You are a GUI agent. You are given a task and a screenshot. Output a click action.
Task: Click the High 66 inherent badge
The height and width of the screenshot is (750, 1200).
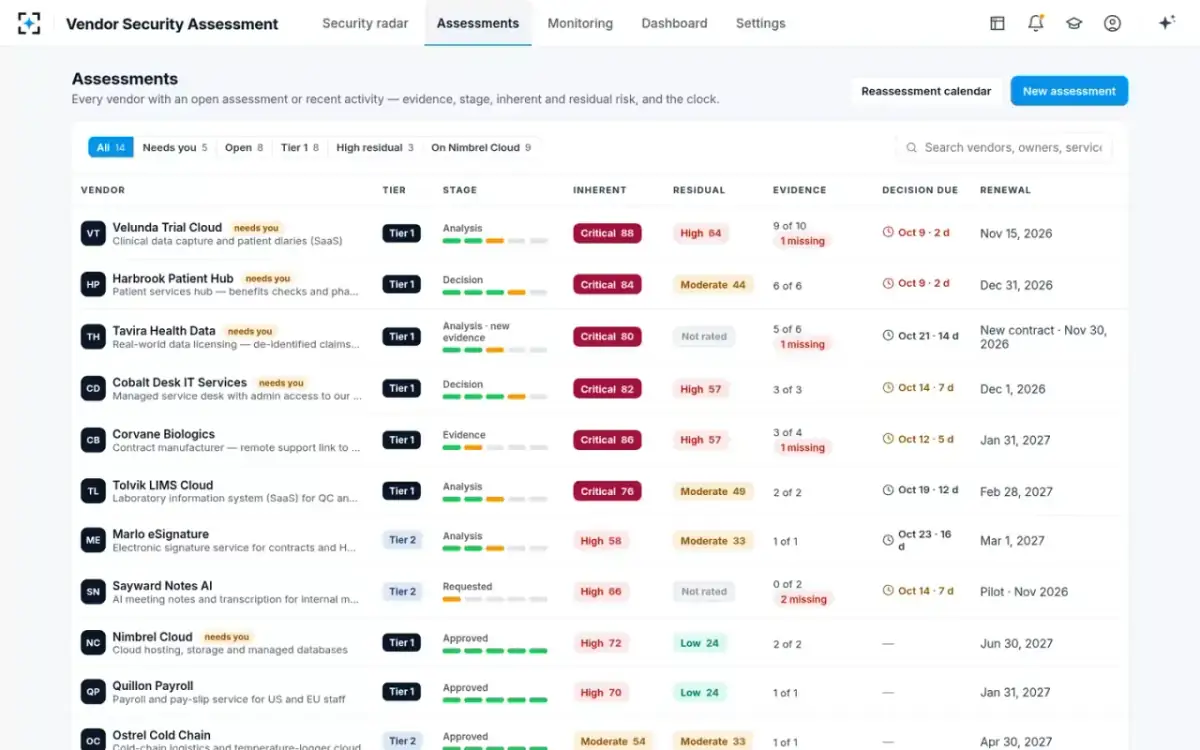point(601,592)
